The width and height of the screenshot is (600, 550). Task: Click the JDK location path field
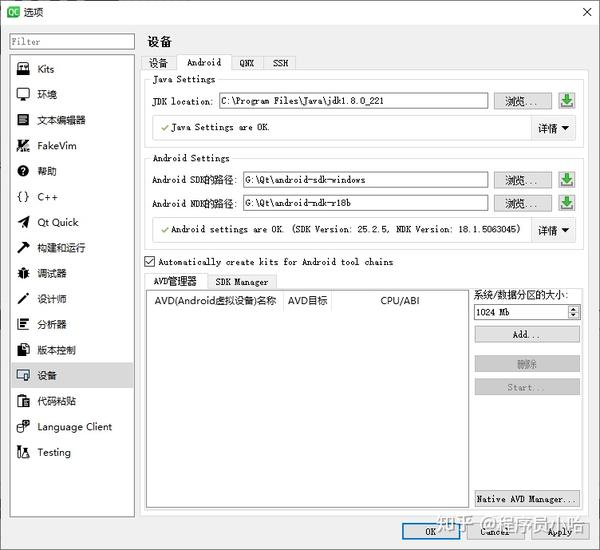354,101
